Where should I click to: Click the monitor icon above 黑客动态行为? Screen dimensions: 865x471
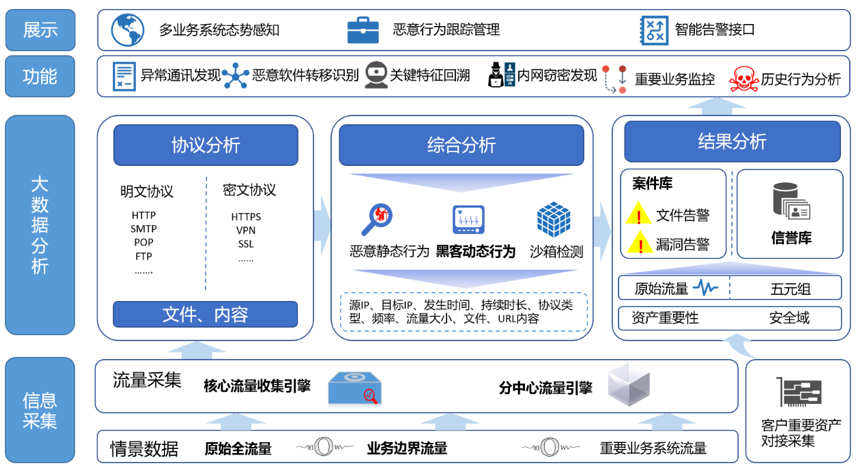tap(468, 220)
